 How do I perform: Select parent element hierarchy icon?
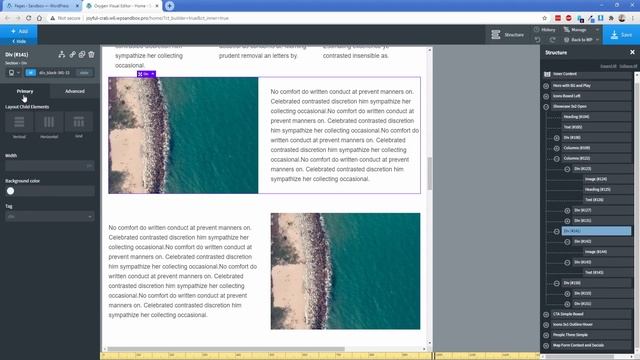click(x=62, y=54)
